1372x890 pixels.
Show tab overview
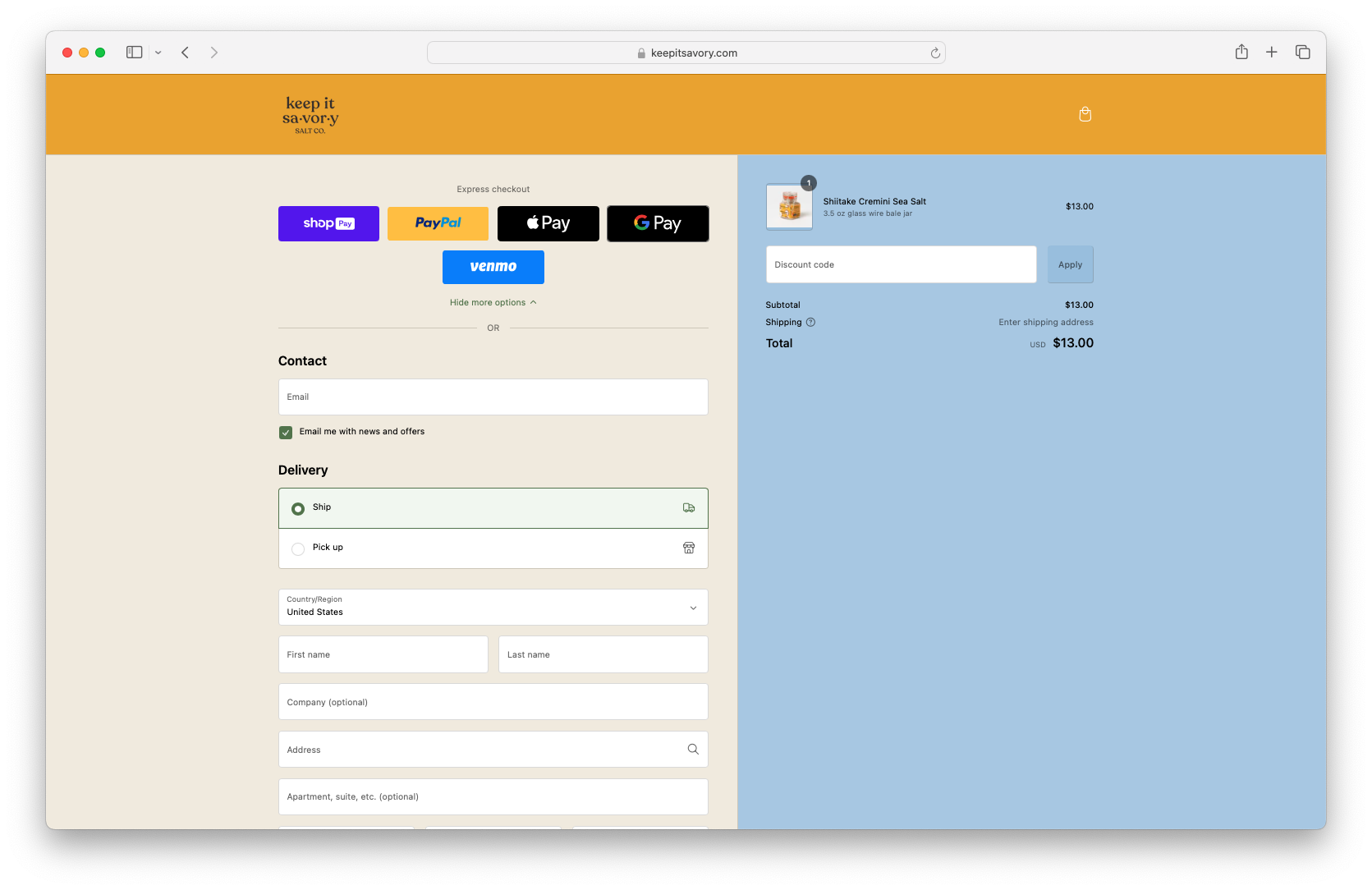coord(1302,52)
